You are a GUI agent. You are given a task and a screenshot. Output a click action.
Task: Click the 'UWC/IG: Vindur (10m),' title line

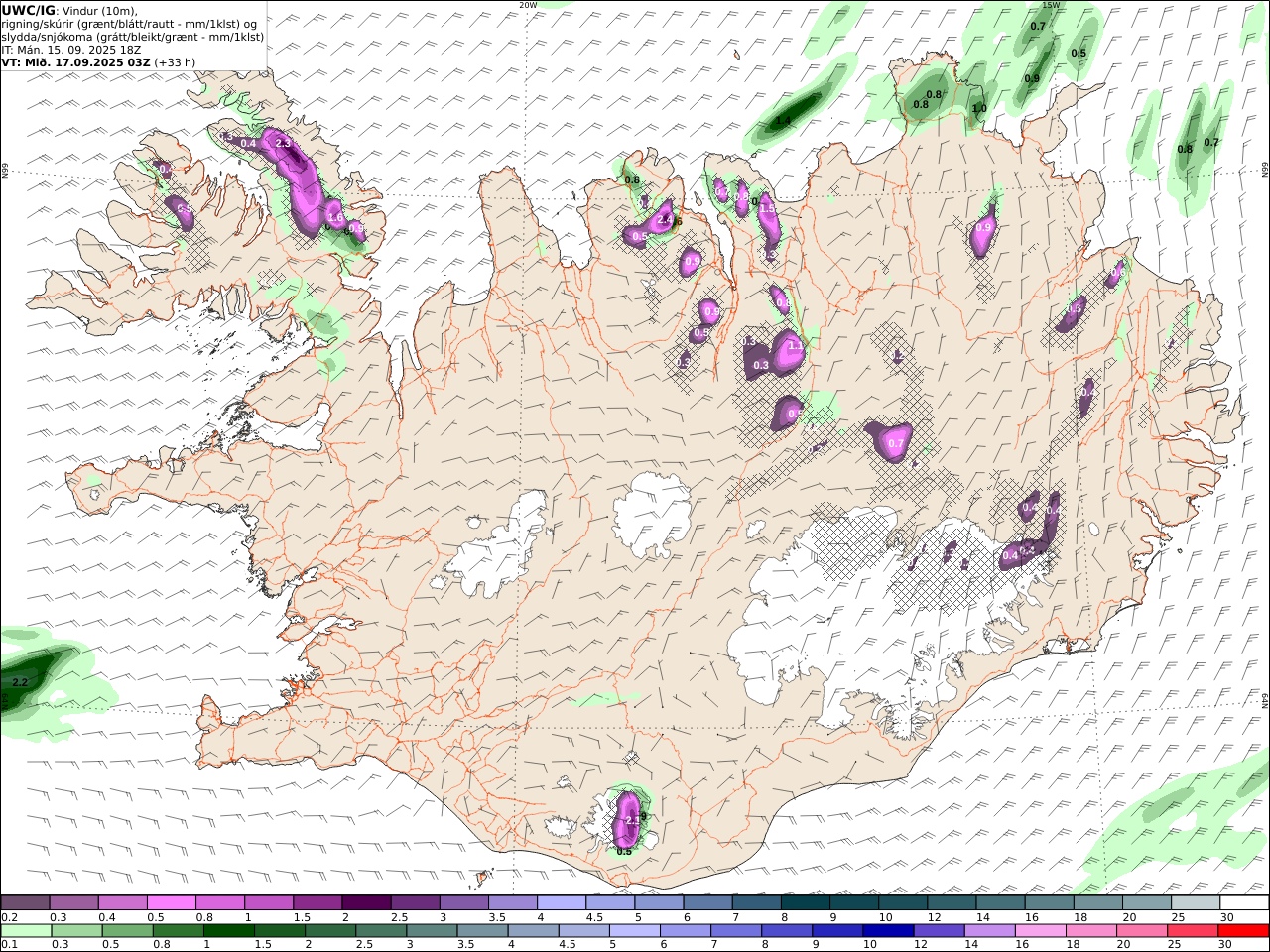click(x=70, y=11)
